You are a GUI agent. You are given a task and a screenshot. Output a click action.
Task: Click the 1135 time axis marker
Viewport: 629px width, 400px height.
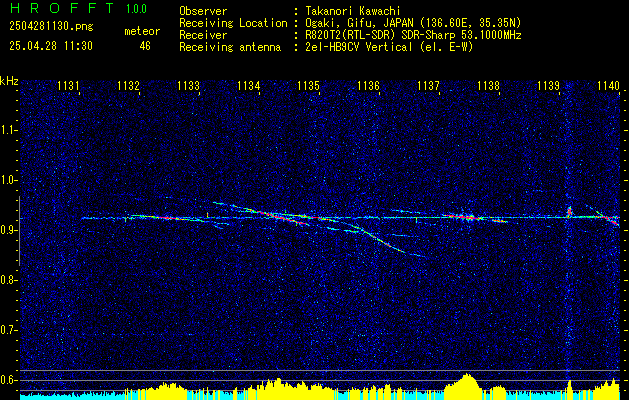point(308,86)
